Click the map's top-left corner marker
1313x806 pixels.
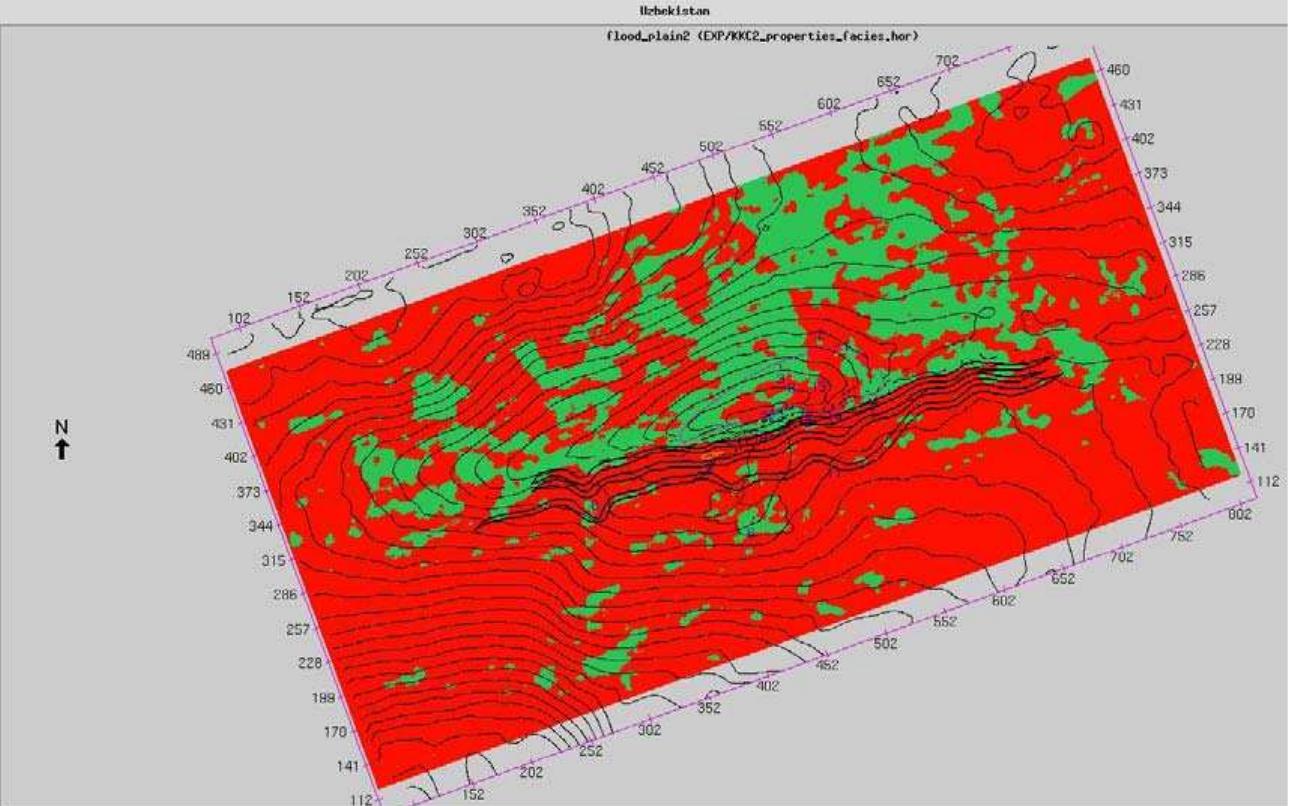[x=211, y=337]
